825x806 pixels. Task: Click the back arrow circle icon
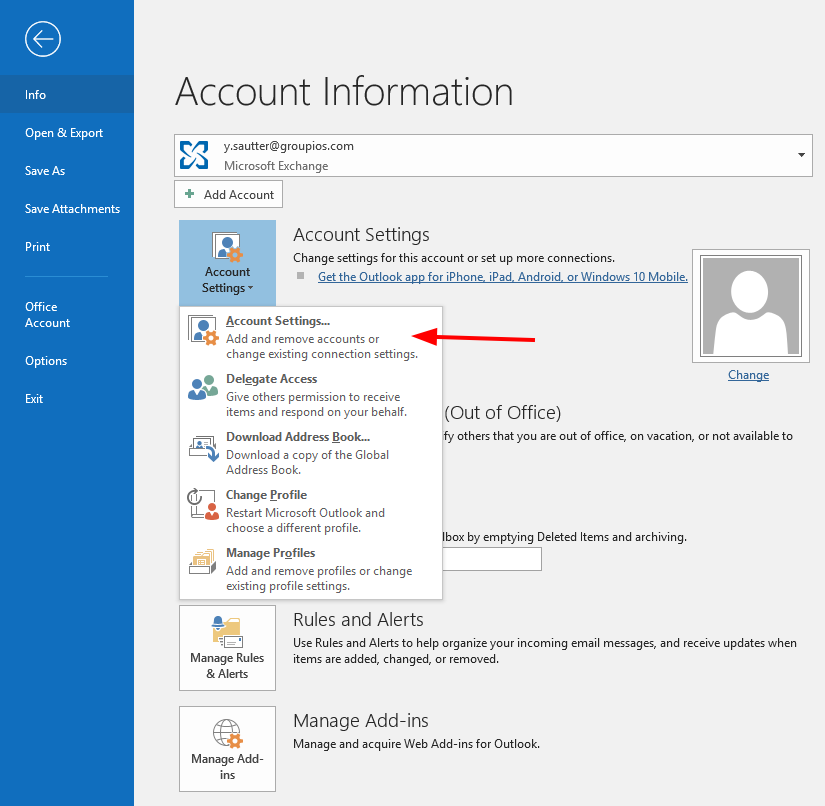pyautogui.click(x=43, y=39)
